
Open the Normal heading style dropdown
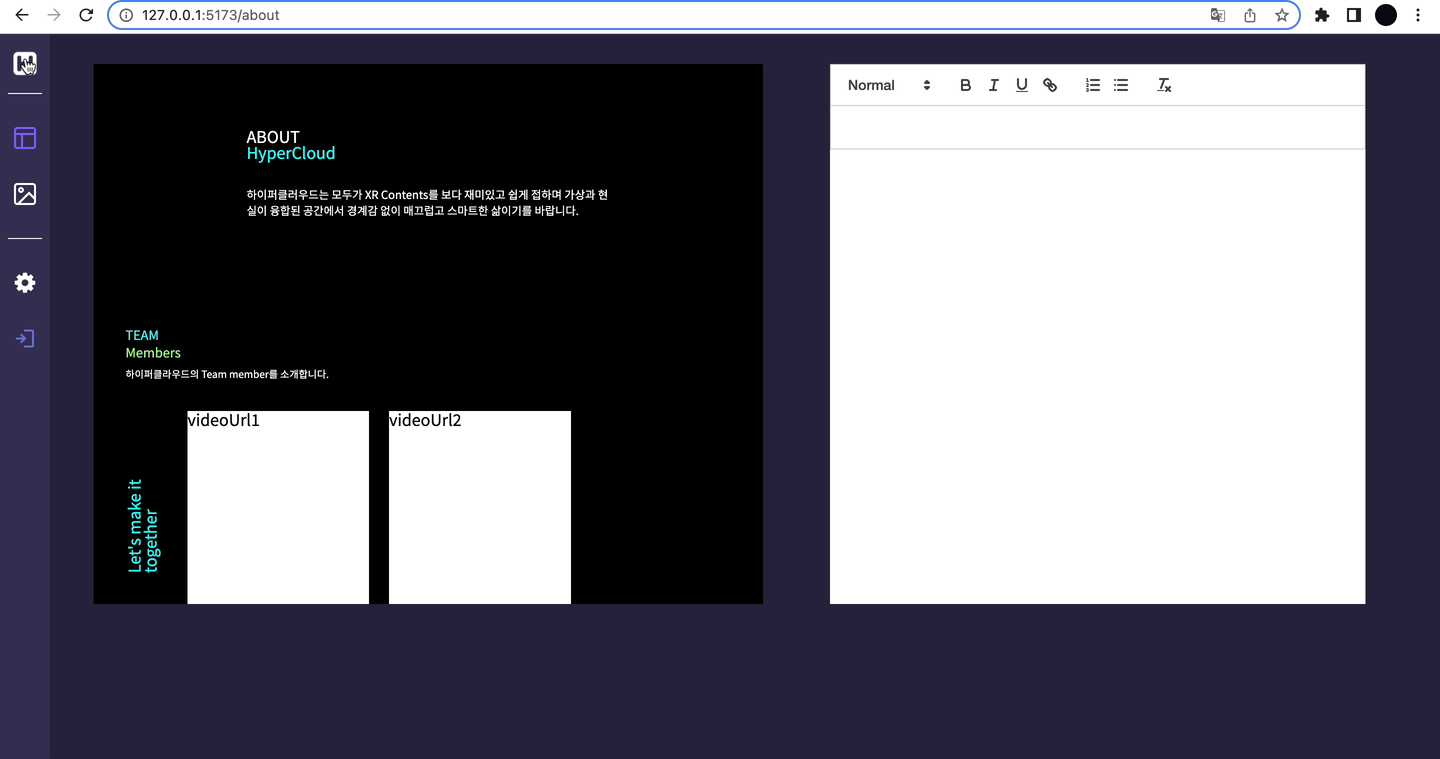click(889, 85)
